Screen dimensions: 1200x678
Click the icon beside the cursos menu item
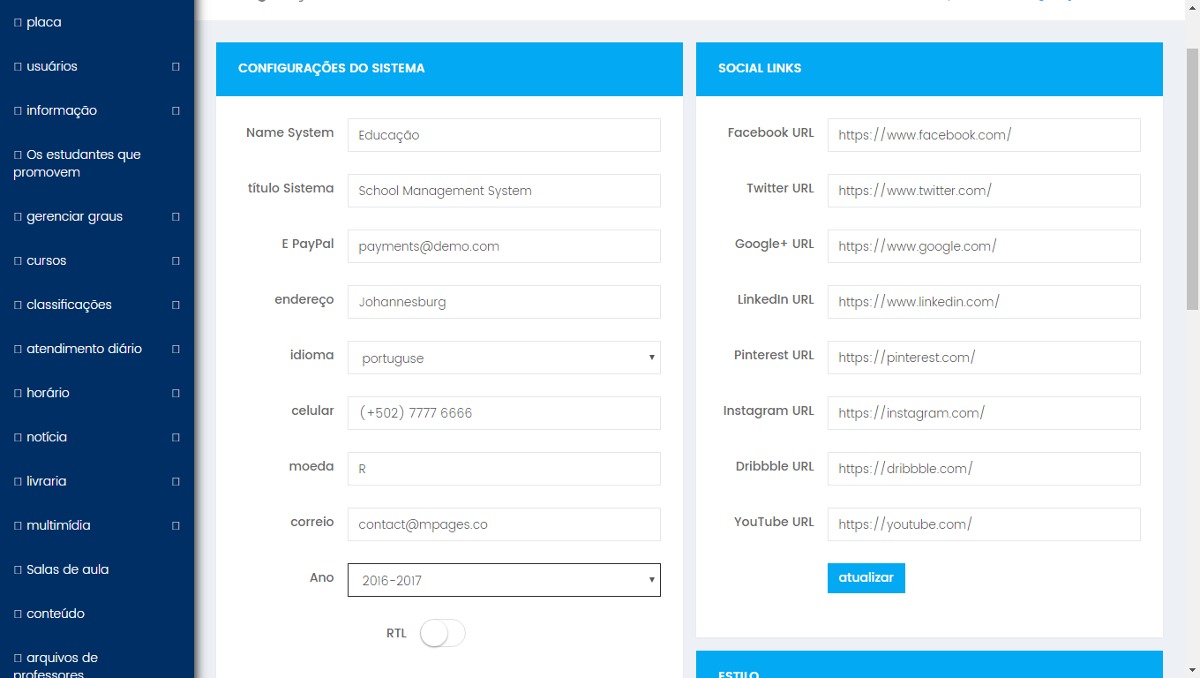point(18,261)
